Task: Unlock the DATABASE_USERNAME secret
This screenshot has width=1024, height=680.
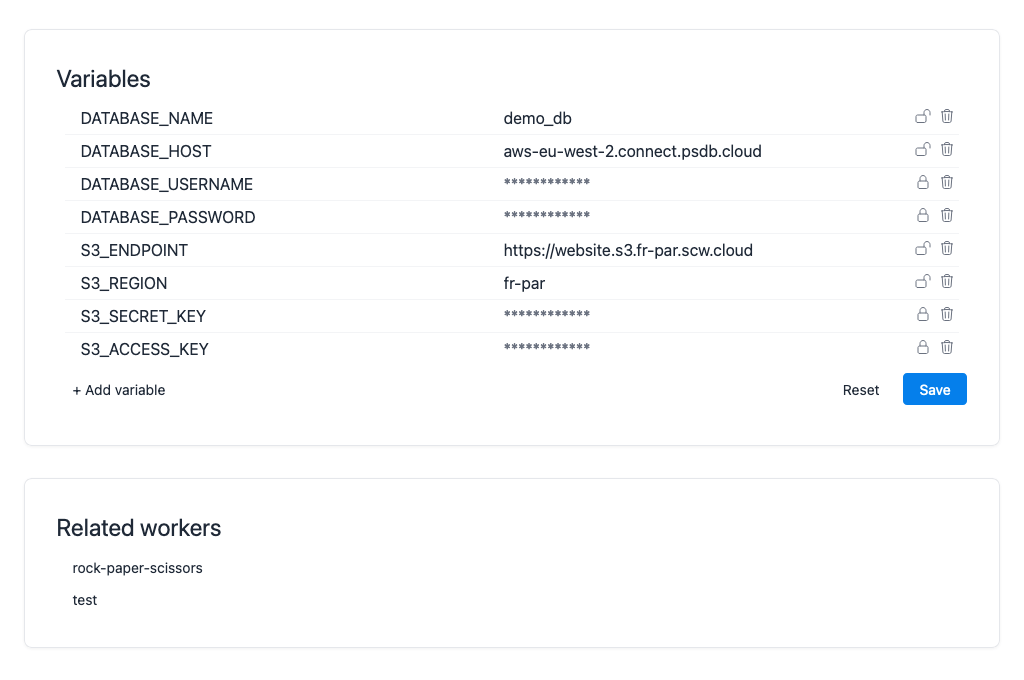Action: point(922,183)
